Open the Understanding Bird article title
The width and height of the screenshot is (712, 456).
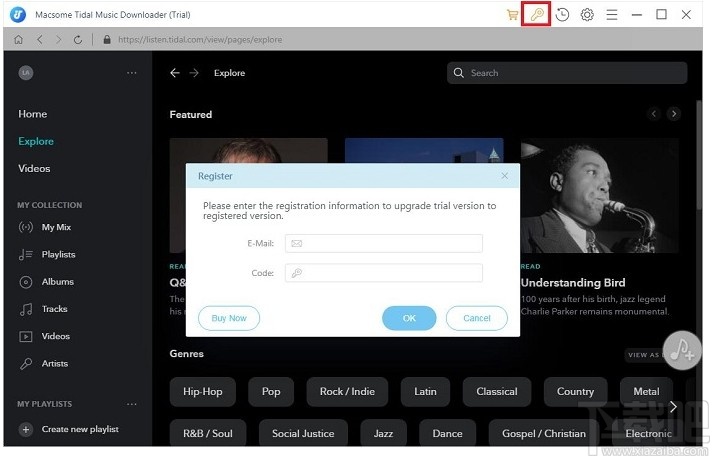click(573, 283)
